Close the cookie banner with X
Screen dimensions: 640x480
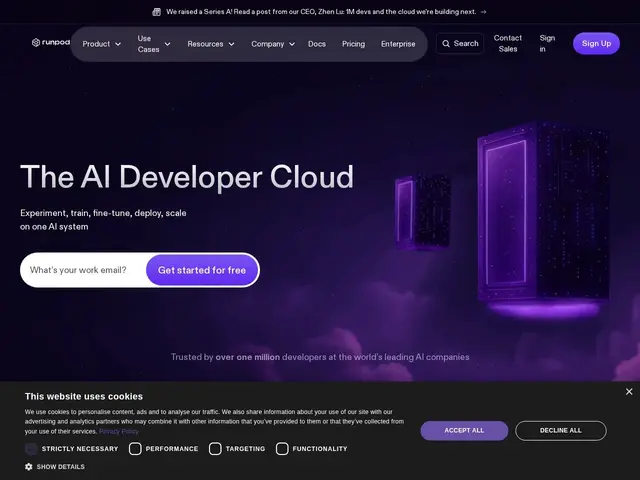click(x=629, y=392)
